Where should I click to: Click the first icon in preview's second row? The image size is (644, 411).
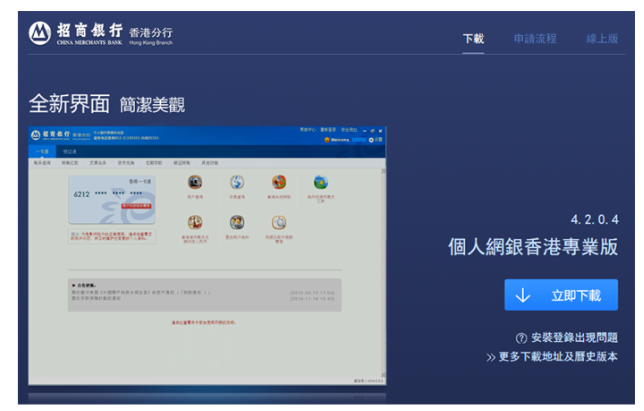click(x=195, y=223)
